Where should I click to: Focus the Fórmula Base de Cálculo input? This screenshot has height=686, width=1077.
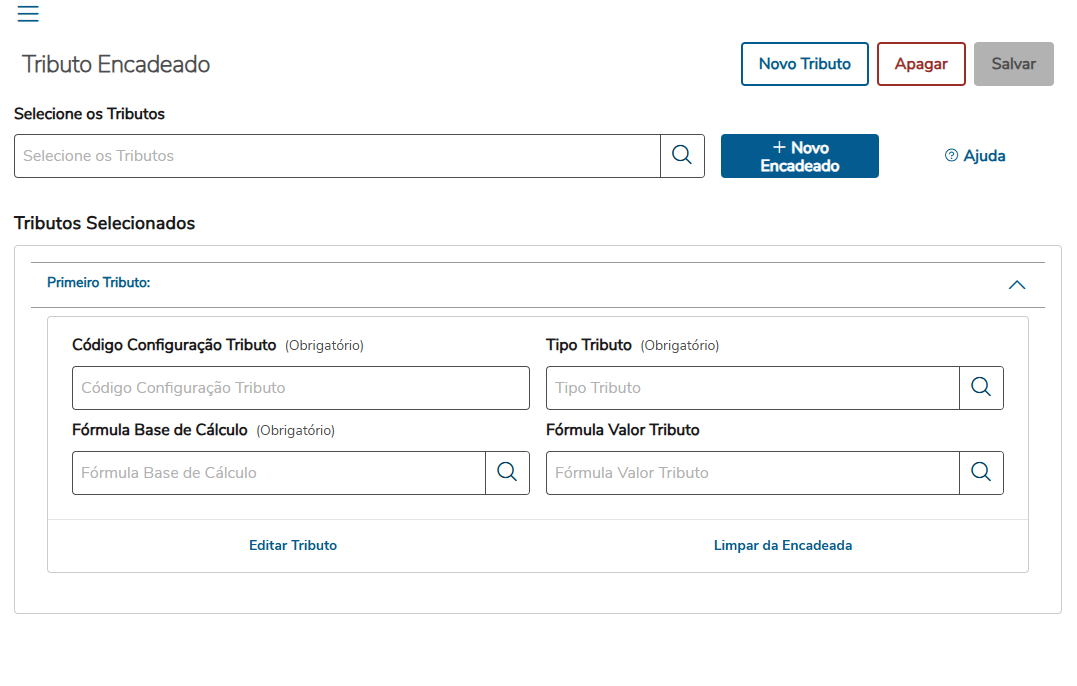coord(278,473)
